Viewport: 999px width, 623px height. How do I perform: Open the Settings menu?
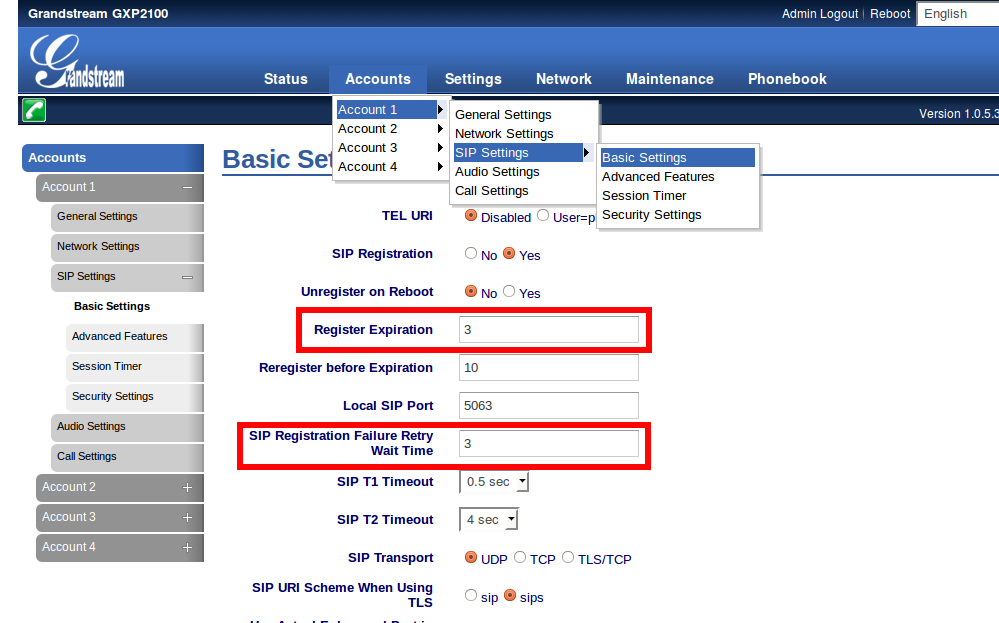473,79
